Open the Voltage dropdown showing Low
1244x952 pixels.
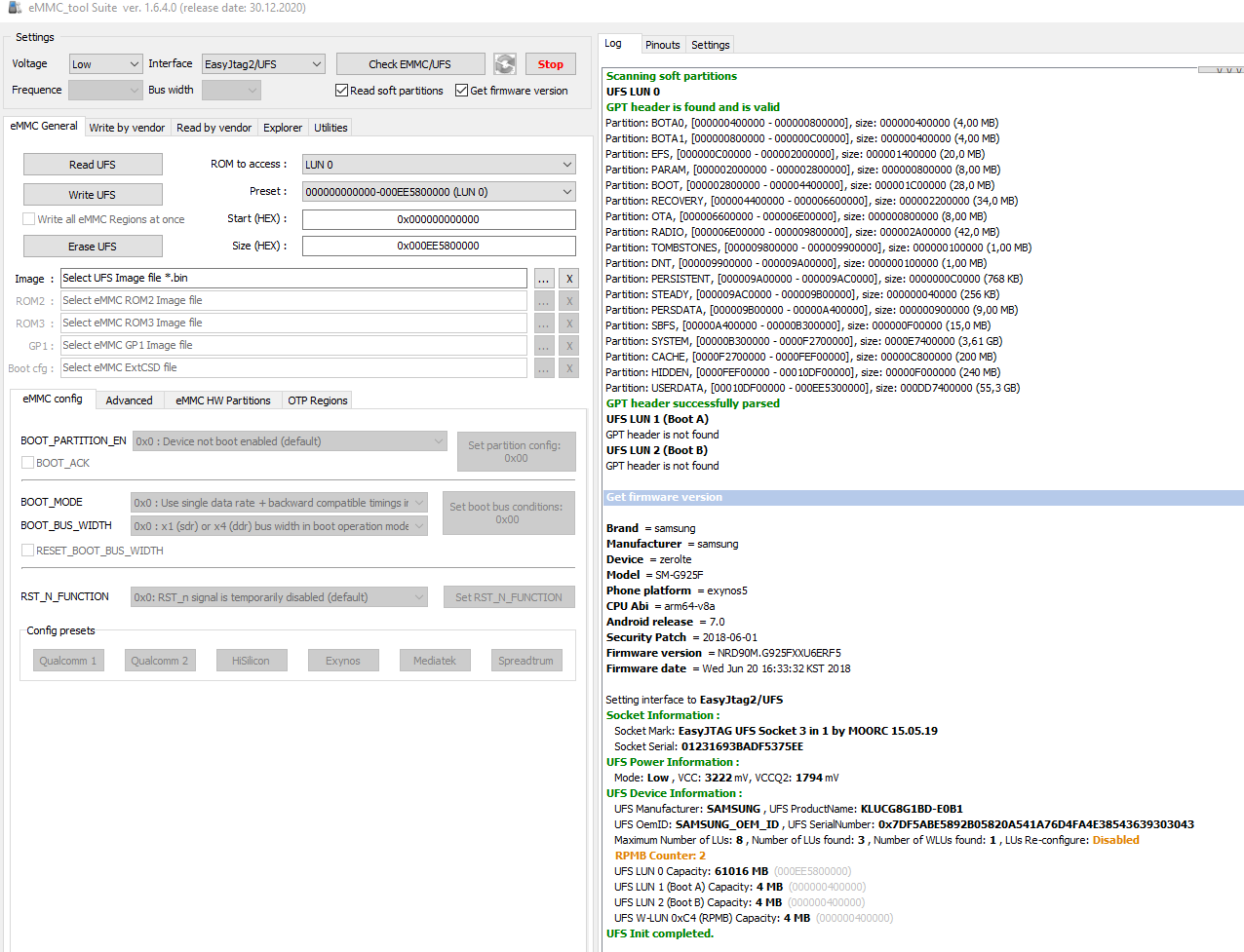pyautogui.click(x=106, y=64)
